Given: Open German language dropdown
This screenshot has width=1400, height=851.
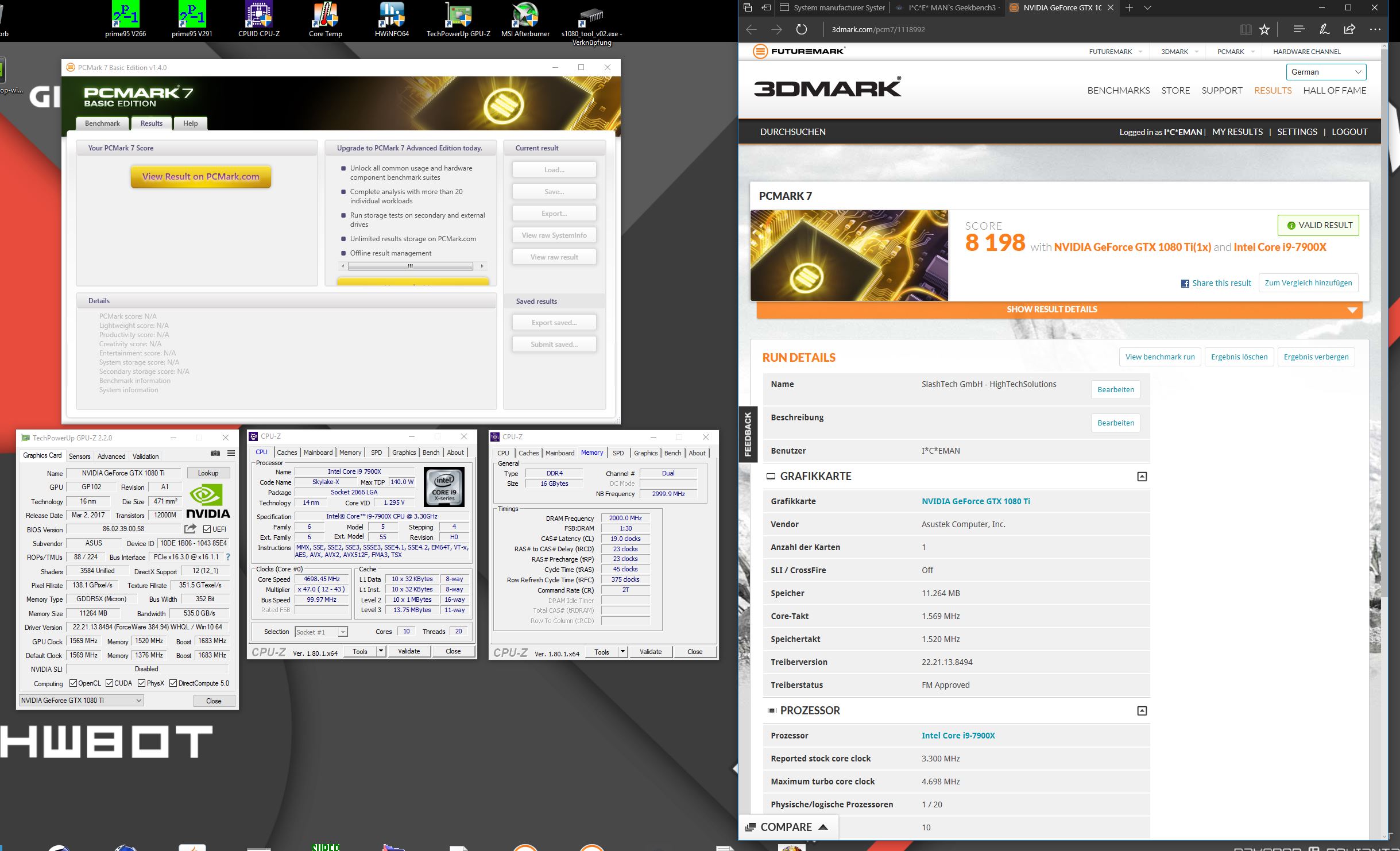Looking at the screenshot, I should [1326, 72].
